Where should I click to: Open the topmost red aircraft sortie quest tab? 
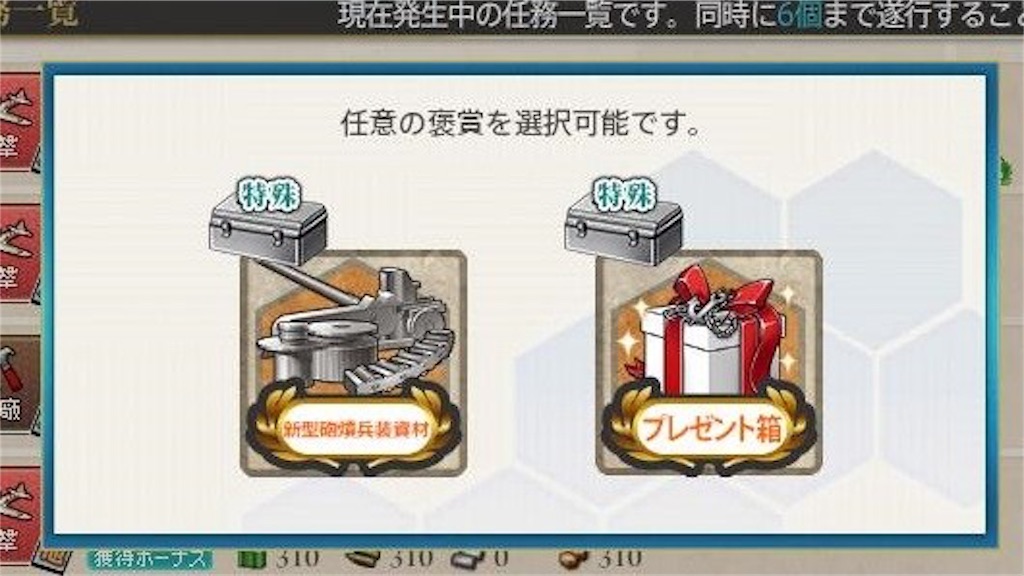point(19,122)
